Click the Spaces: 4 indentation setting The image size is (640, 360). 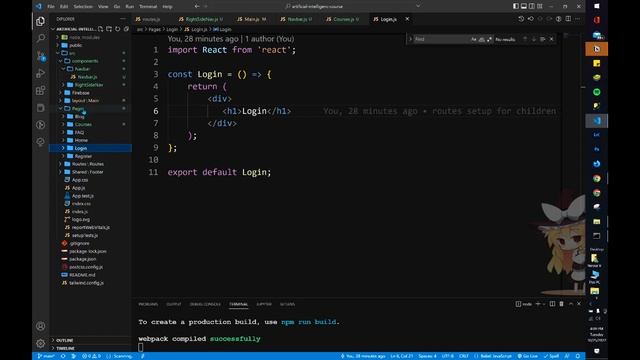(x=427, y=356)
